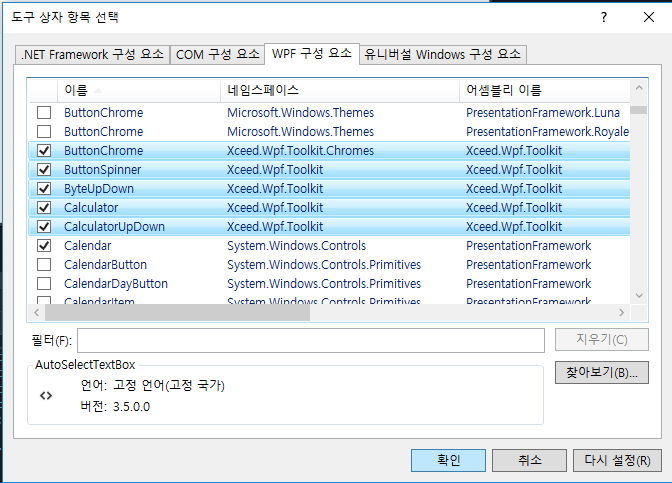This screenshot has height=483, width=672.
Task: Check ButtonChrome row for PresentationFramework.Luna
Action: [44, 113]
